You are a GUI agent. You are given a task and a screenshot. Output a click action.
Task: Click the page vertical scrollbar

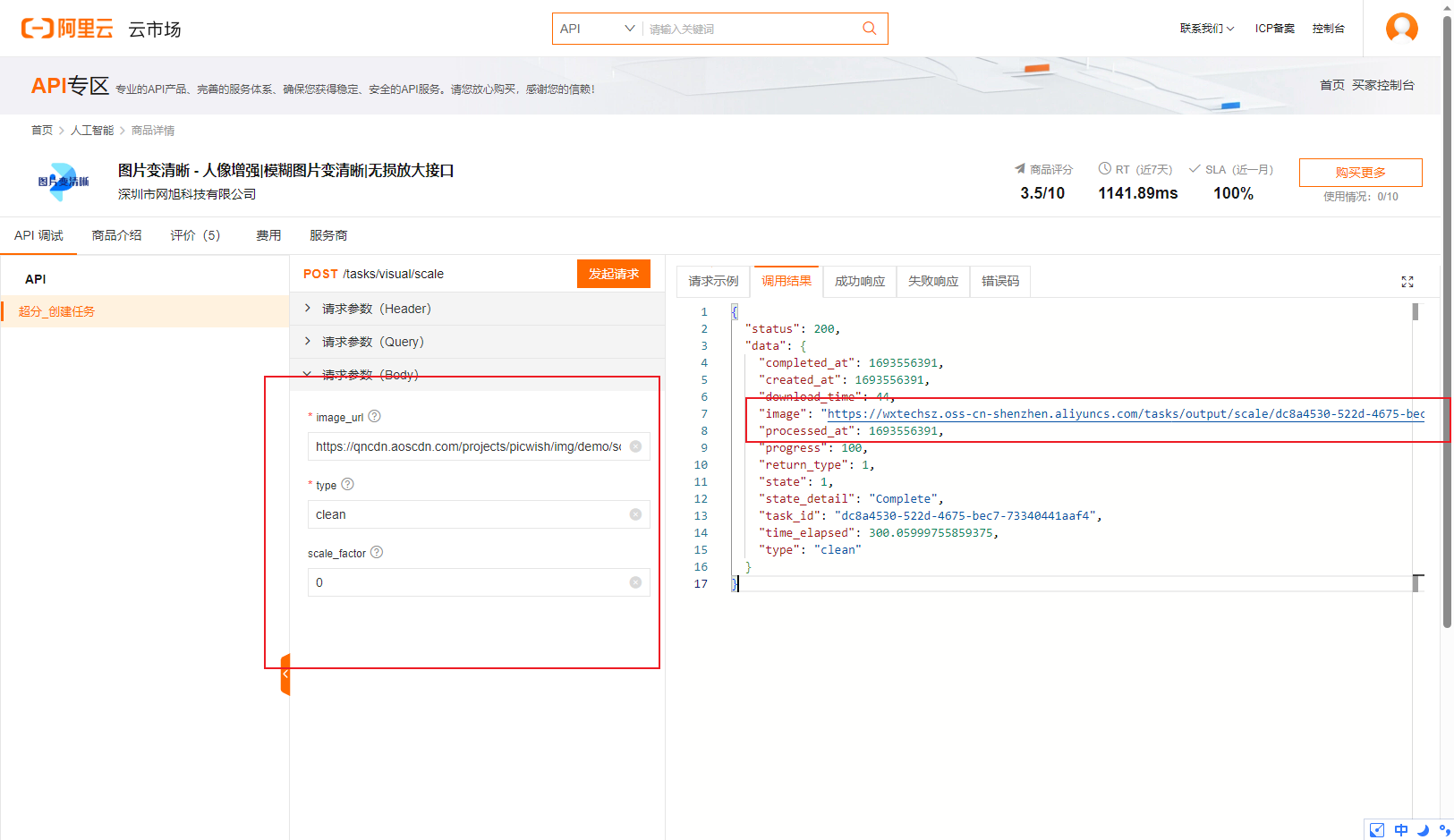coord(1447,322)
